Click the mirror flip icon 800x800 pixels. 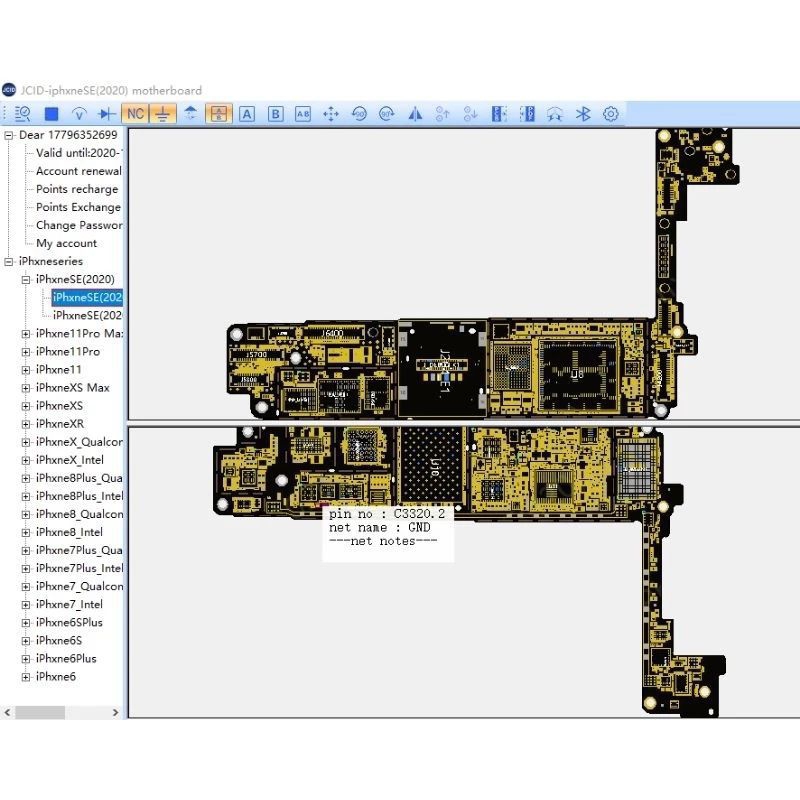pos(415,113)
